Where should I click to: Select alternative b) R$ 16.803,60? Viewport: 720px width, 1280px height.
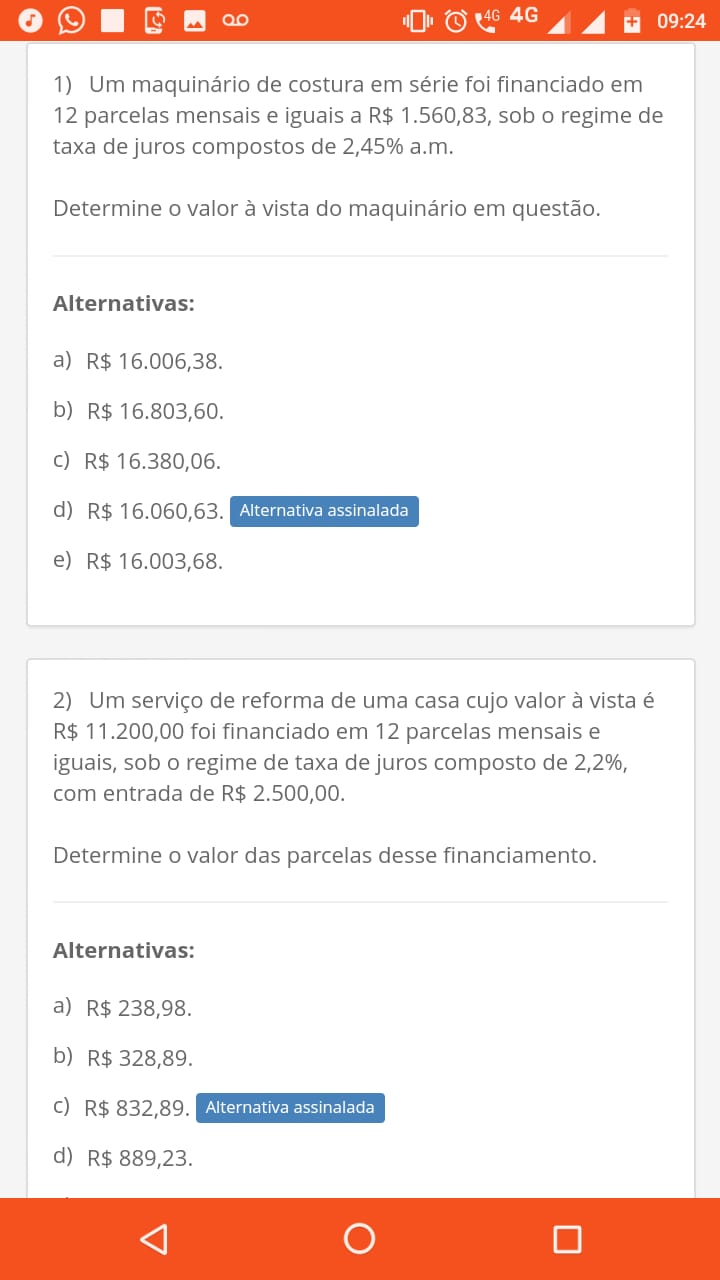pos(138,411)
